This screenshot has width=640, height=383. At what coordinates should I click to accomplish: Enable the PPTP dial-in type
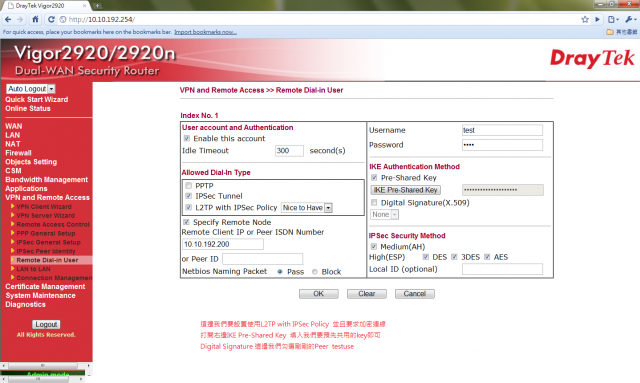pyautogui.click(x=189, y=186)
